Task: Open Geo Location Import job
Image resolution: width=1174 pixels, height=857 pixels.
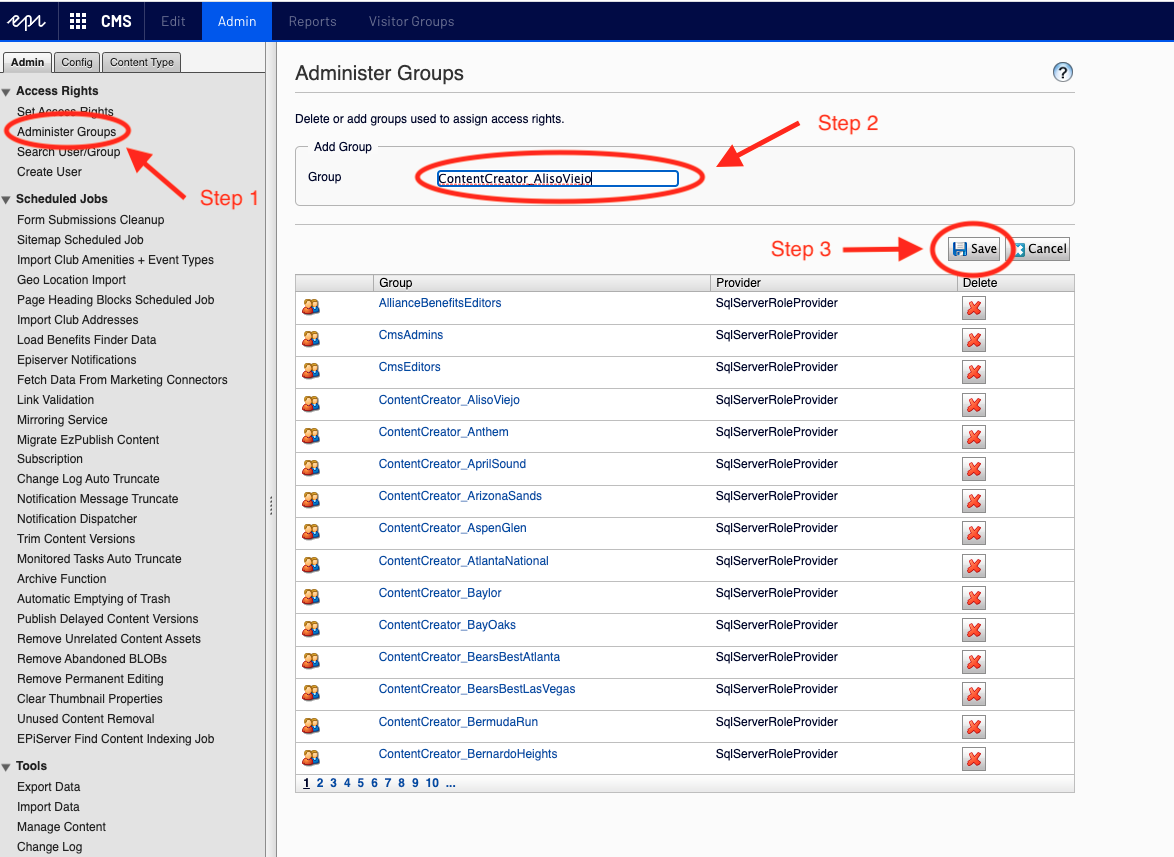Action: (71, 280)
